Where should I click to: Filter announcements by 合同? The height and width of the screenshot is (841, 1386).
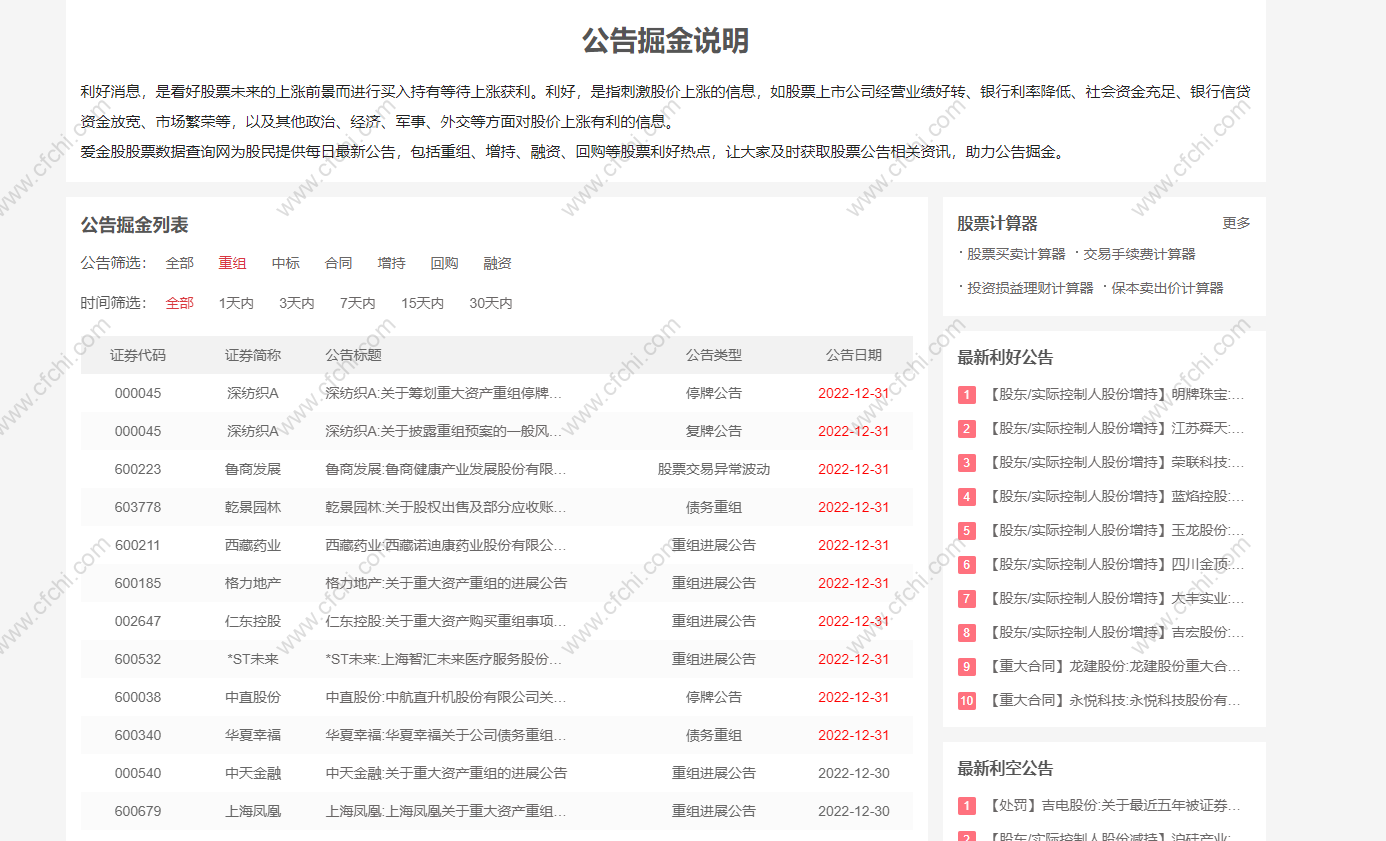[x=339, y=263]
